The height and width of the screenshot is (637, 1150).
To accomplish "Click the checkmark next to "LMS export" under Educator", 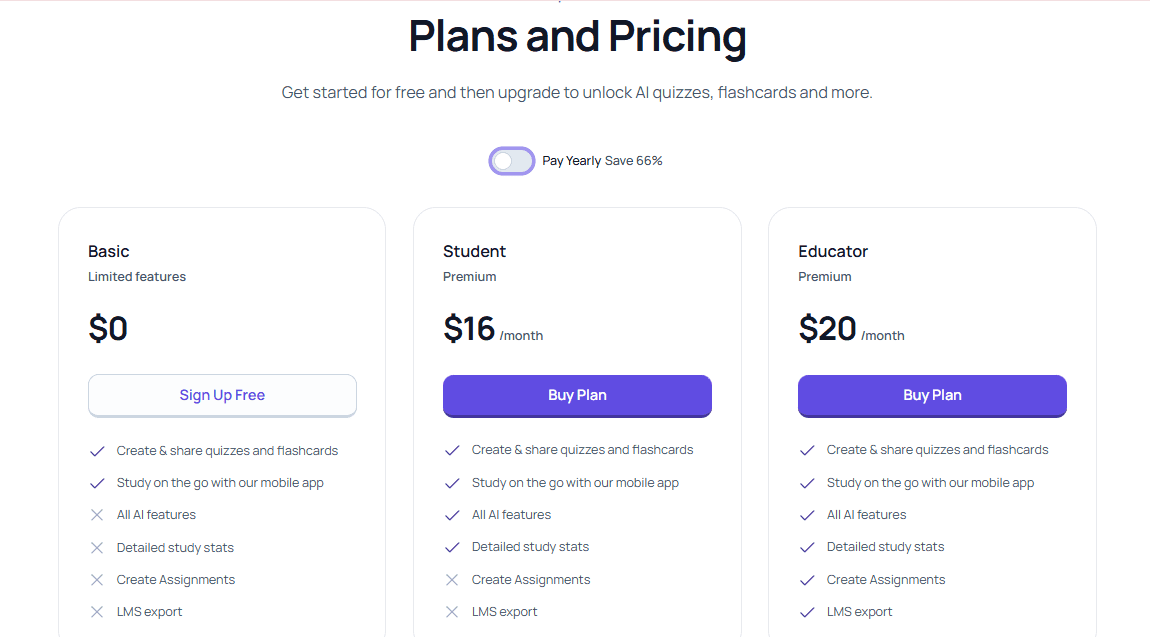I will point(807,611).
